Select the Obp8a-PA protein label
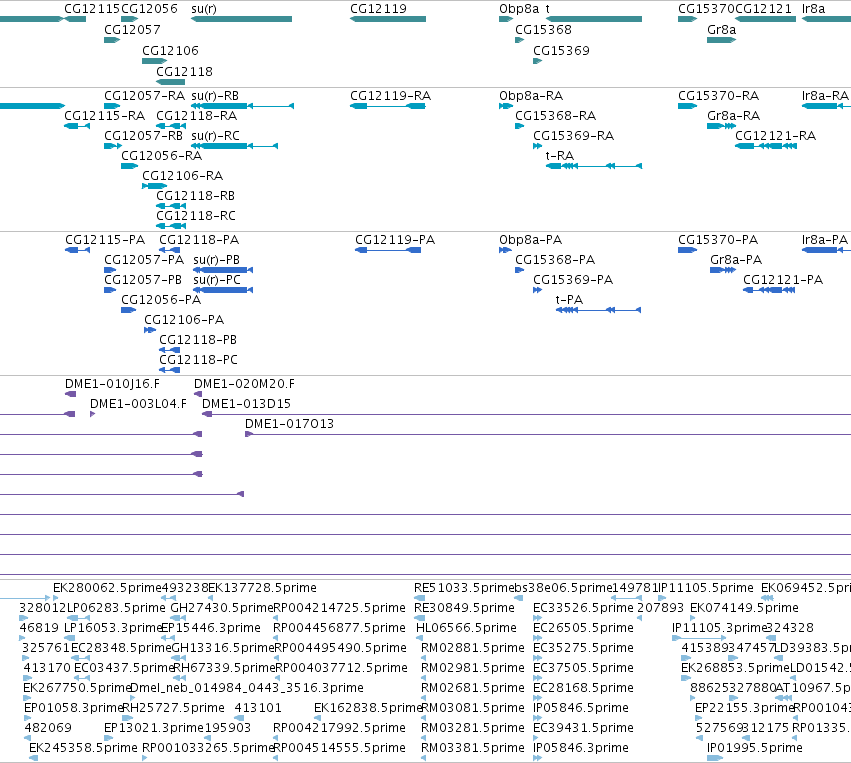This screenshot has height=763, width=851. click(x=531, y=240)
